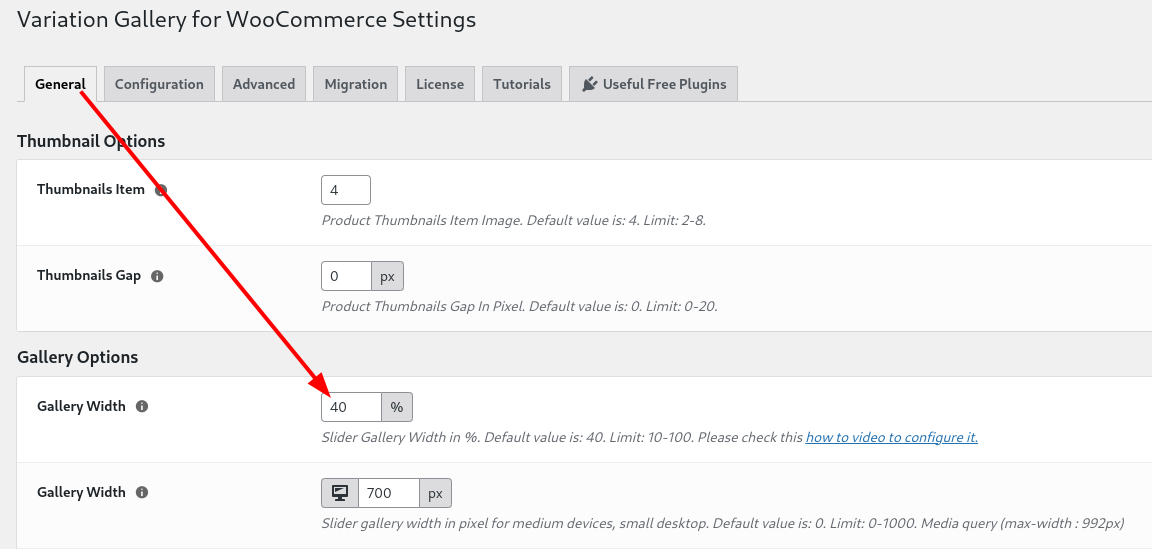The image size is (1152, 549).
Task: Open the how to video to configure it link
Action: point(892,437)
